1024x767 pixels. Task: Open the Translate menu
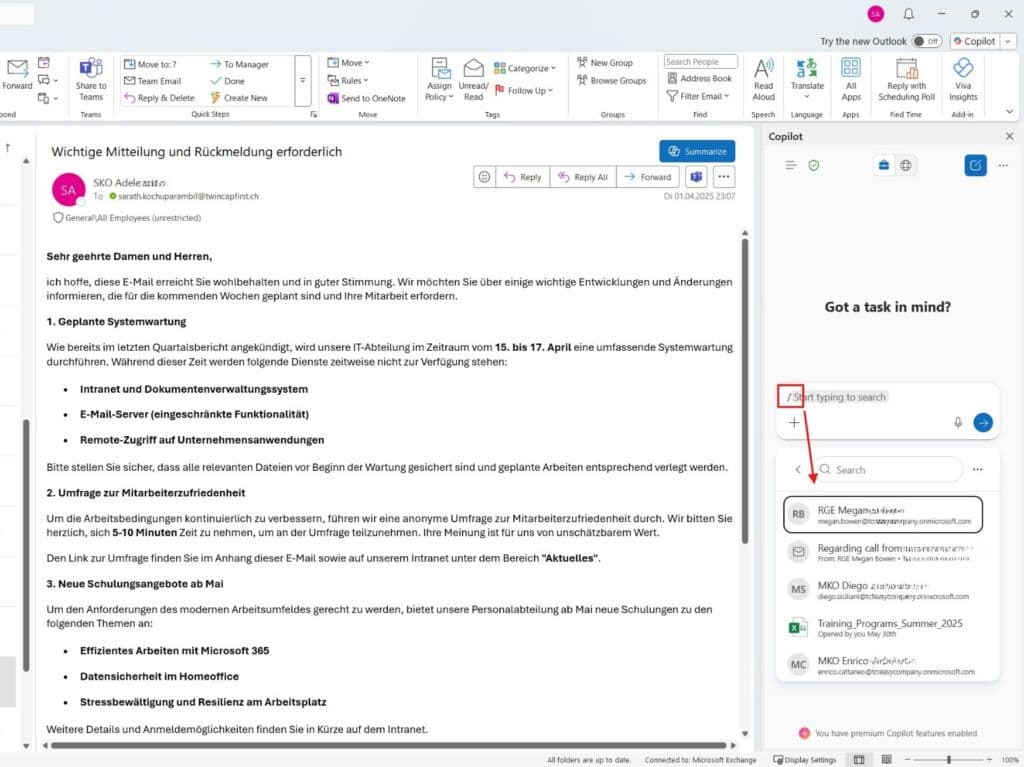[x=807, y=79]
